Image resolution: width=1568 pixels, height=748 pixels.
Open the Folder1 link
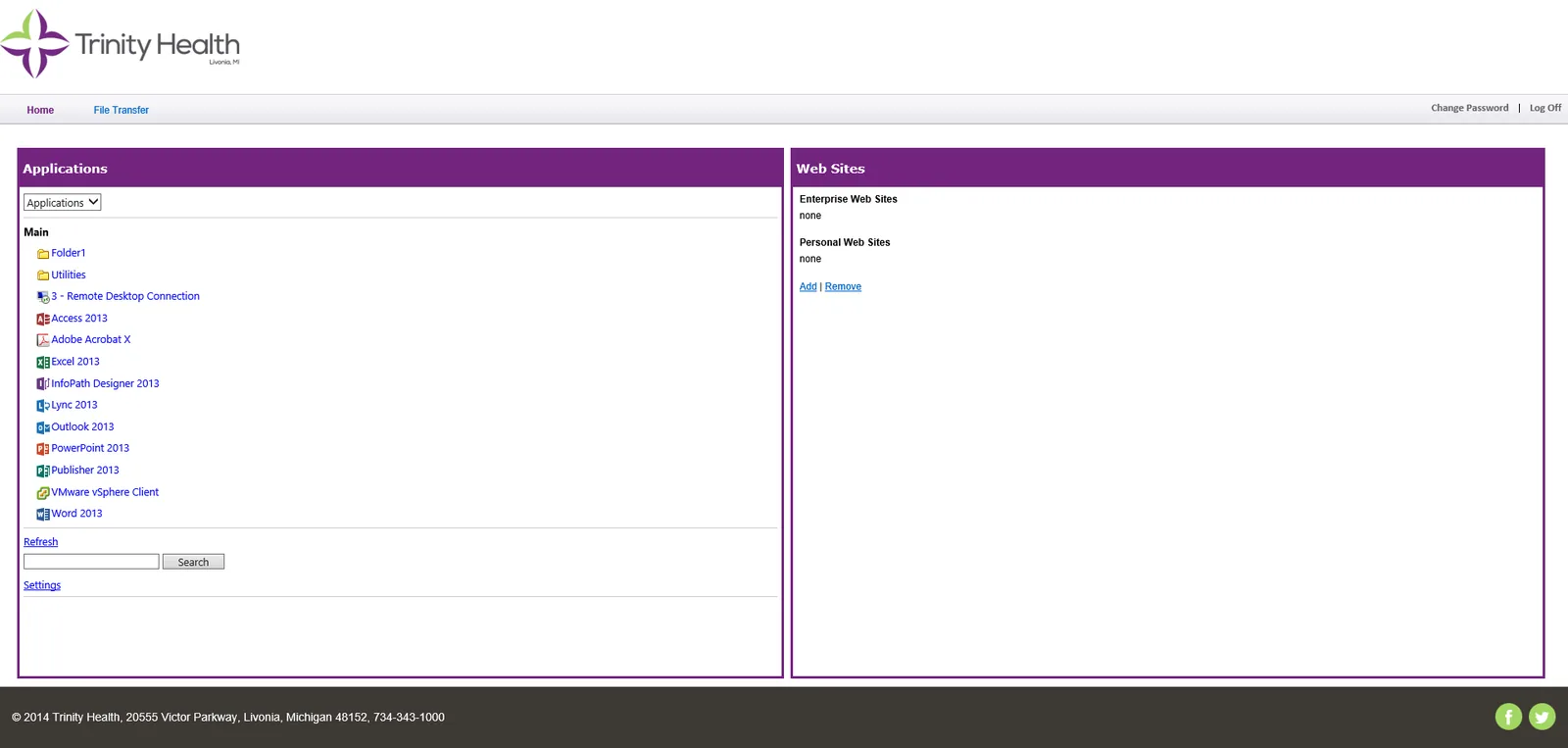[69, 253]
